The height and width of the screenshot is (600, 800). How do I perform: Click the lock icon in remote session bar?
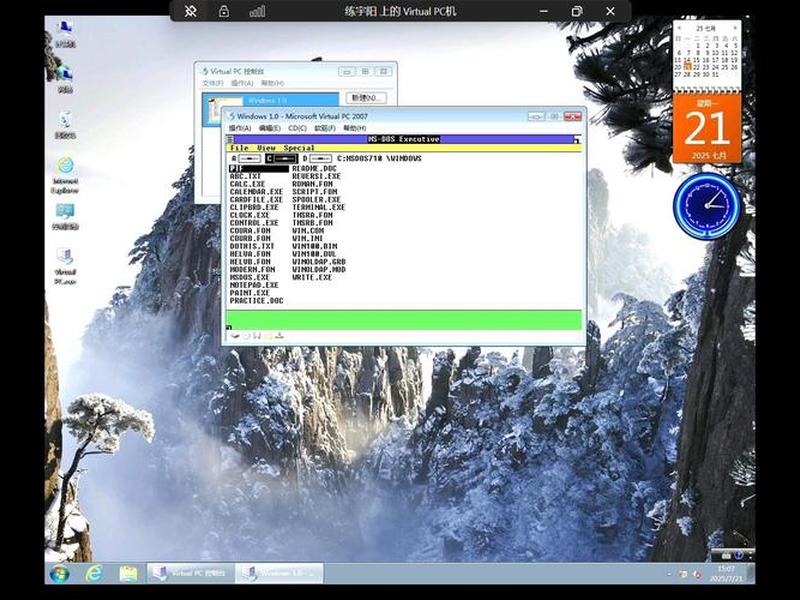tap(223, 11)
